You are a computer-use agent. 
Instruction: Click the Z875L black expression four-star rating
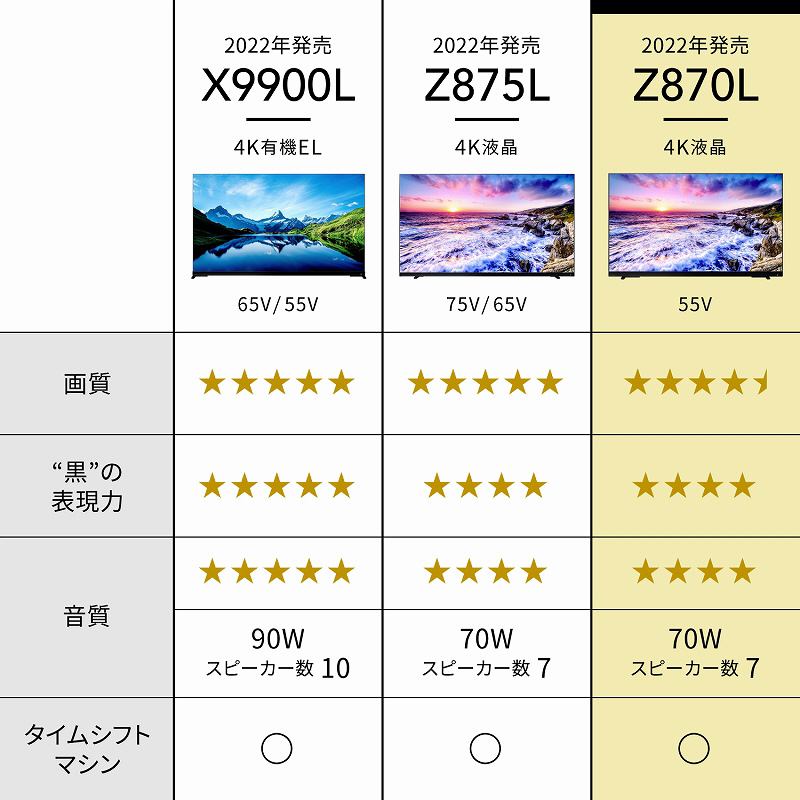485,486
